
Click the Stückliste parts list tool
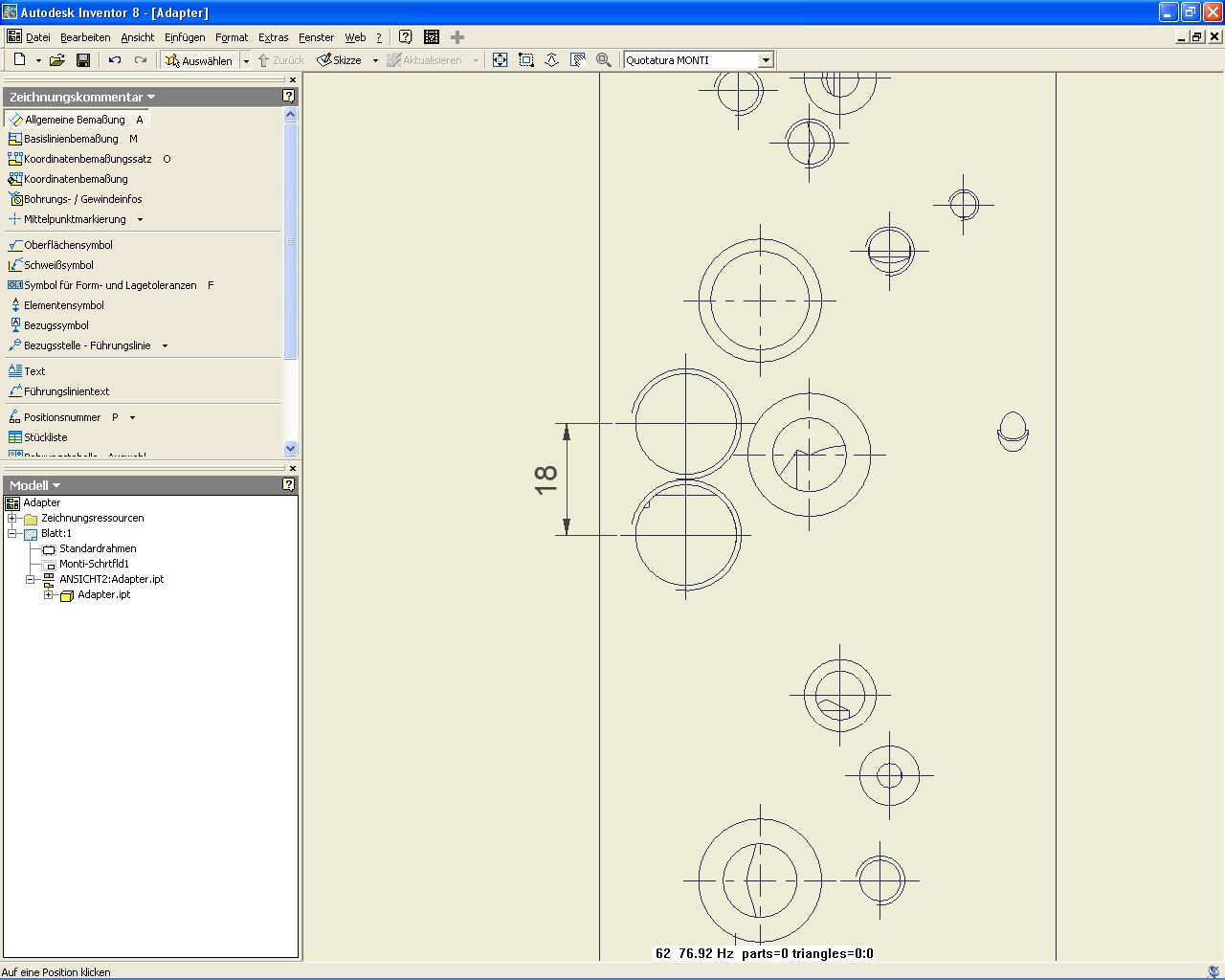pyautogui.click(x=45, y=437)
